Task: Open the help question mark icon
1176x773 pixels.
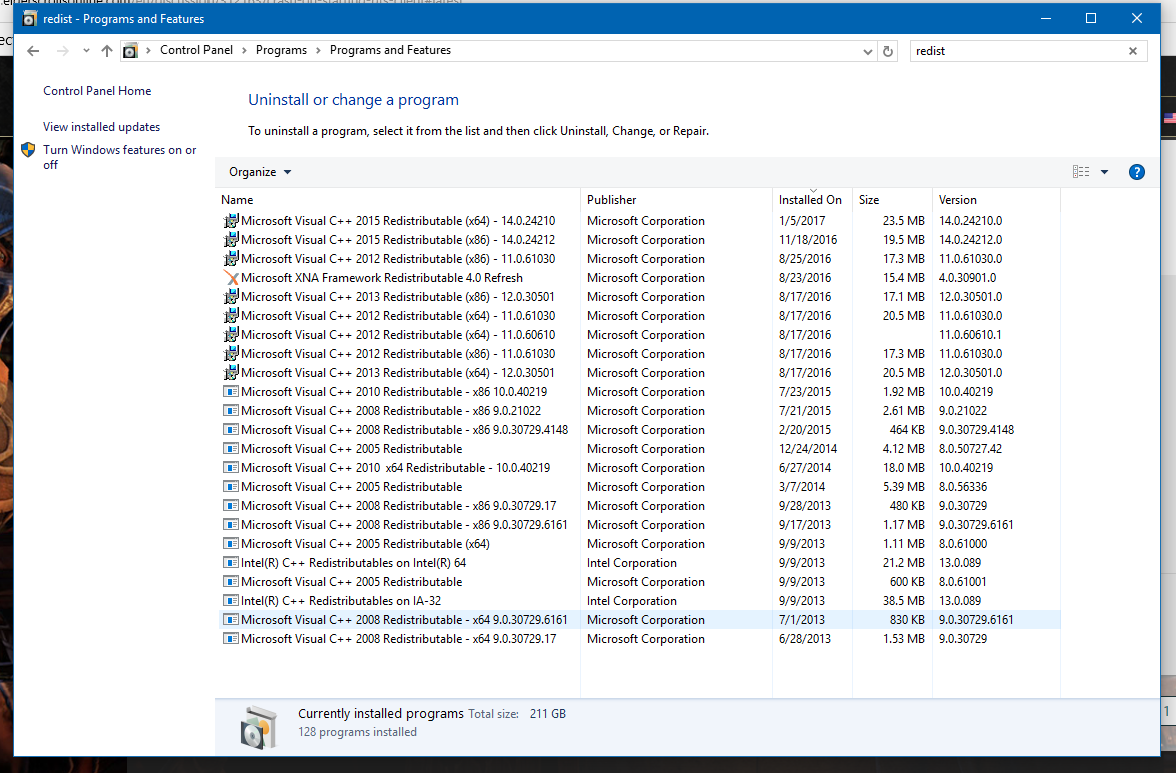Action: pyautogui.click(x=1136, y=172)
